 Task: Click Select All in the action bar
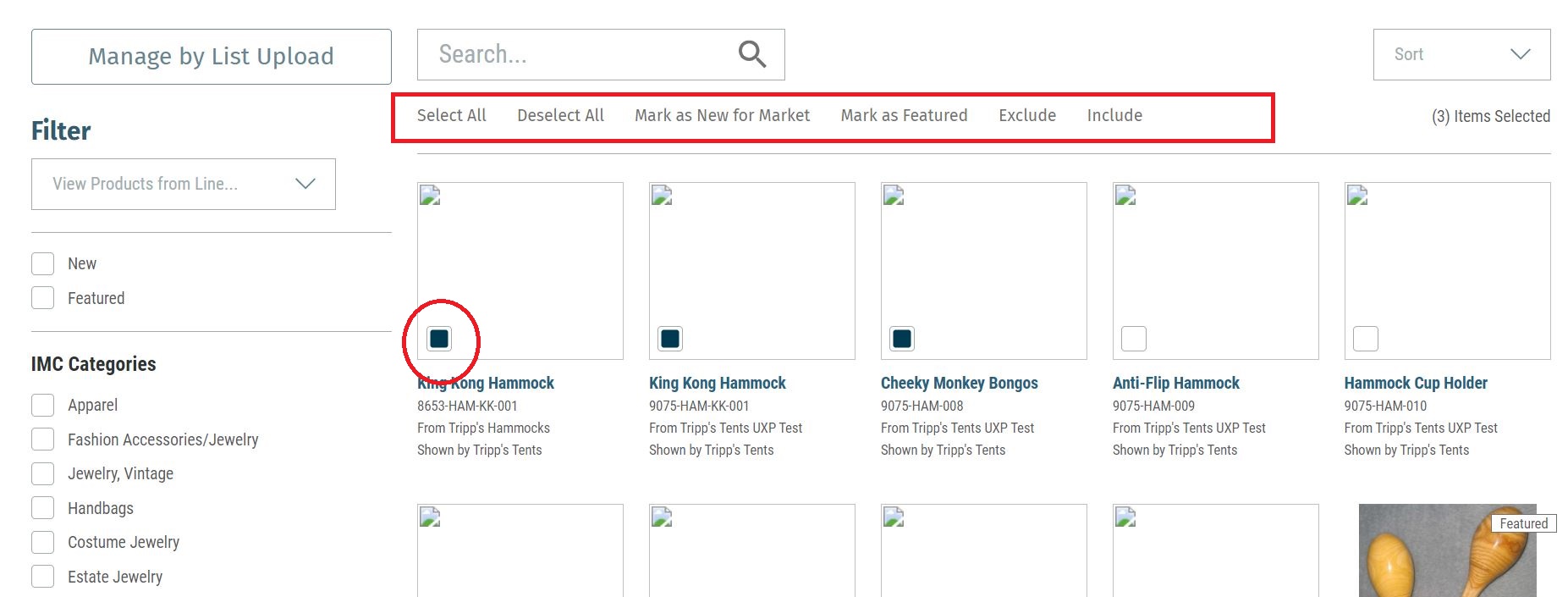tap(452, 115)
